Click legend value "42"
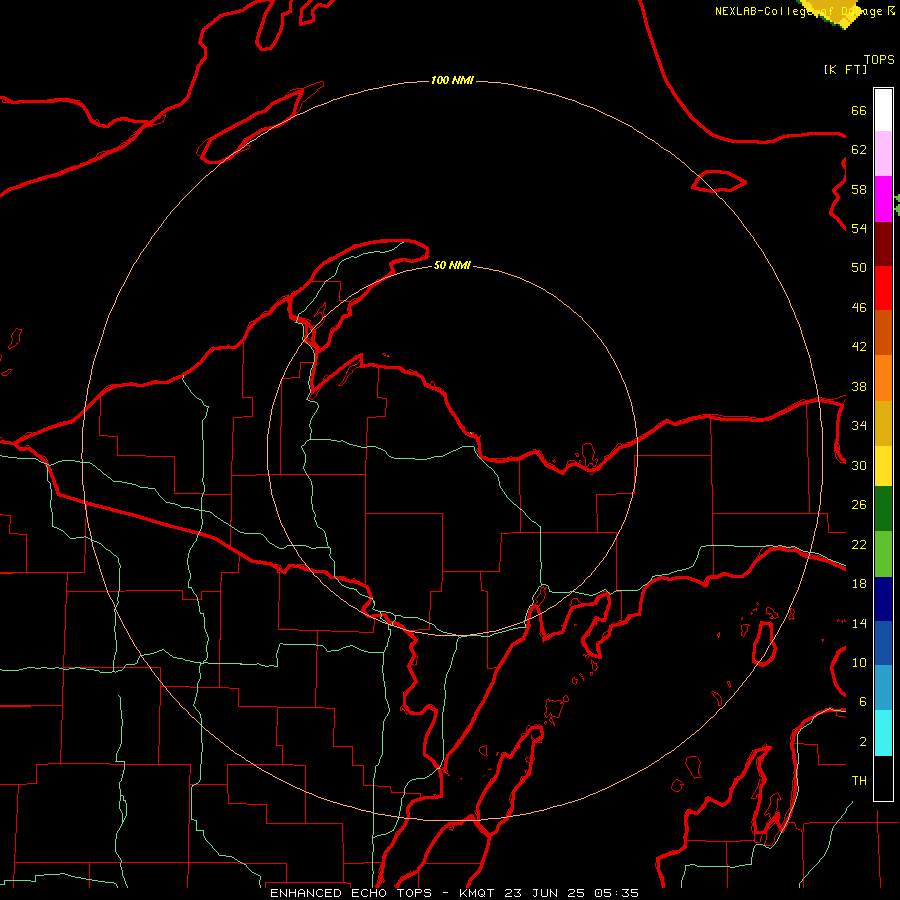 [x=859, y=347]
